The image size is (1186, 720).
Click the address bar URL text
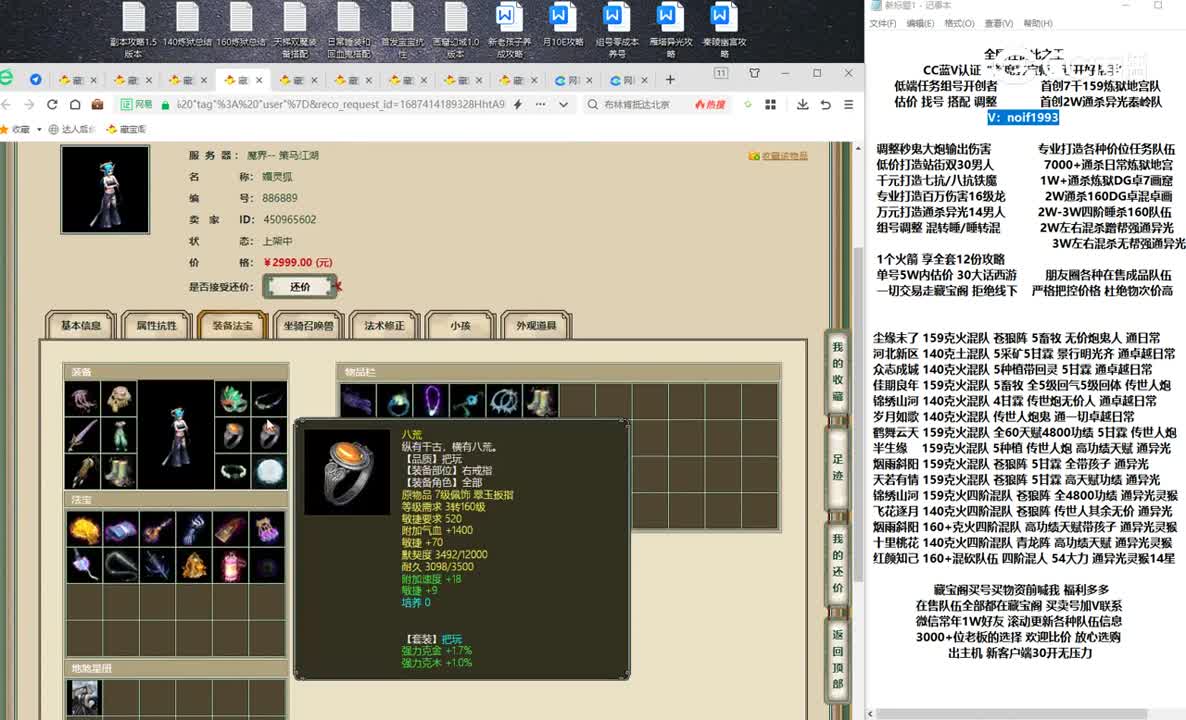(340, 104)
